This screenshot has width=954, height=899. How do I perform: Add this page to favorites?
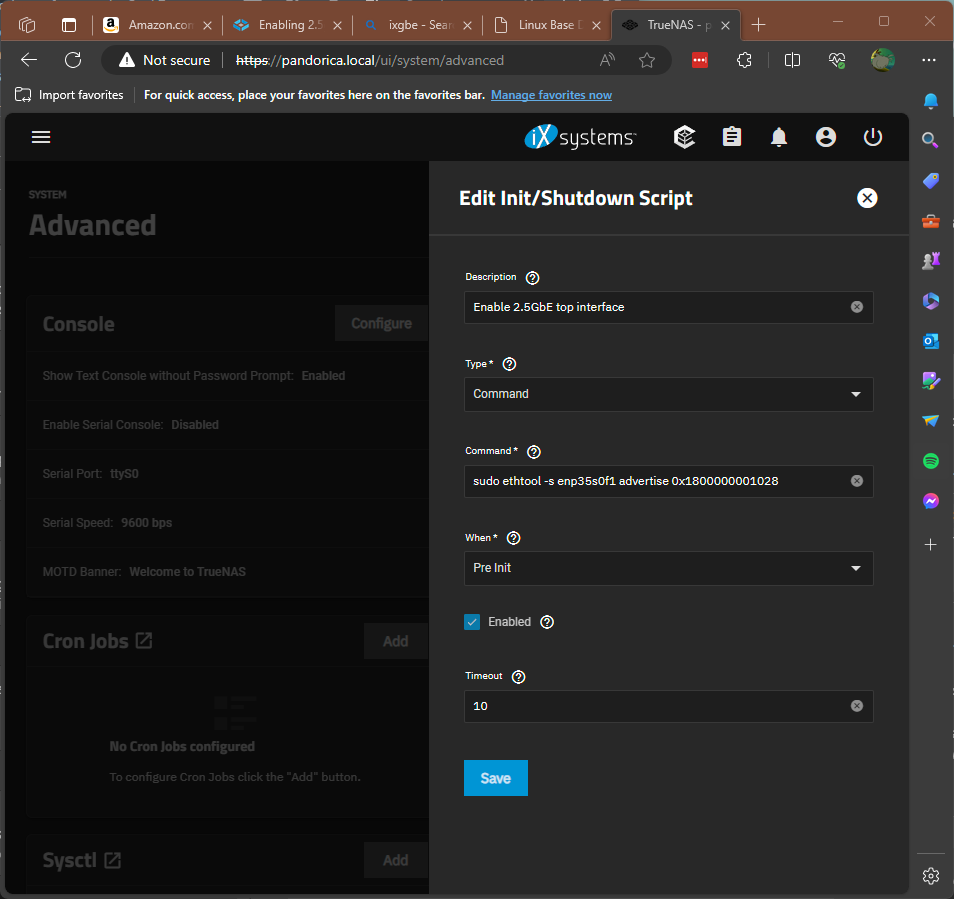pos(647,60)
